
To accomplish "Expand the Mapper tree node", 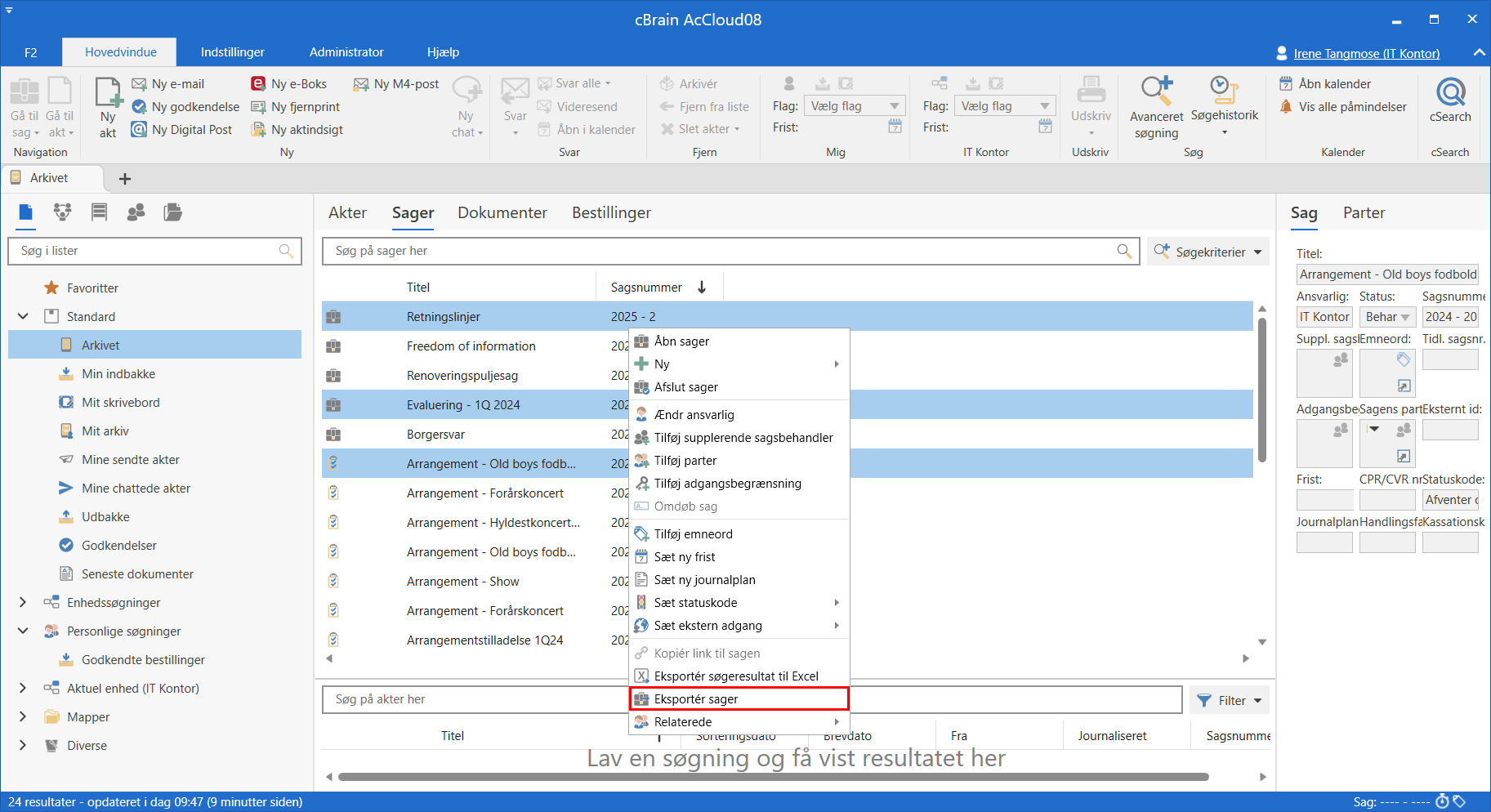I will [23, 716].
